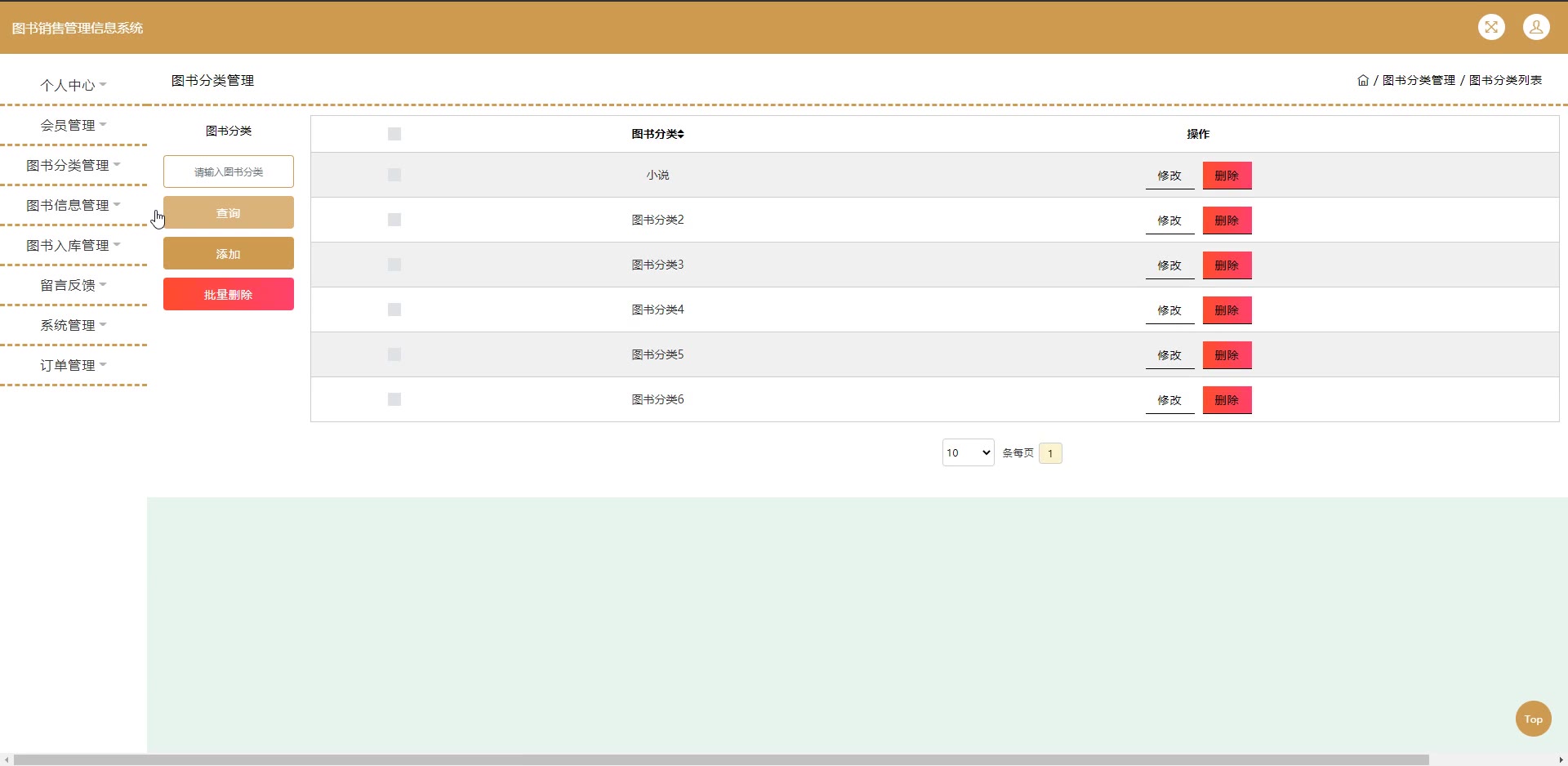Open the user profile icon
1568x766 pixels.
pos(1536,27)
